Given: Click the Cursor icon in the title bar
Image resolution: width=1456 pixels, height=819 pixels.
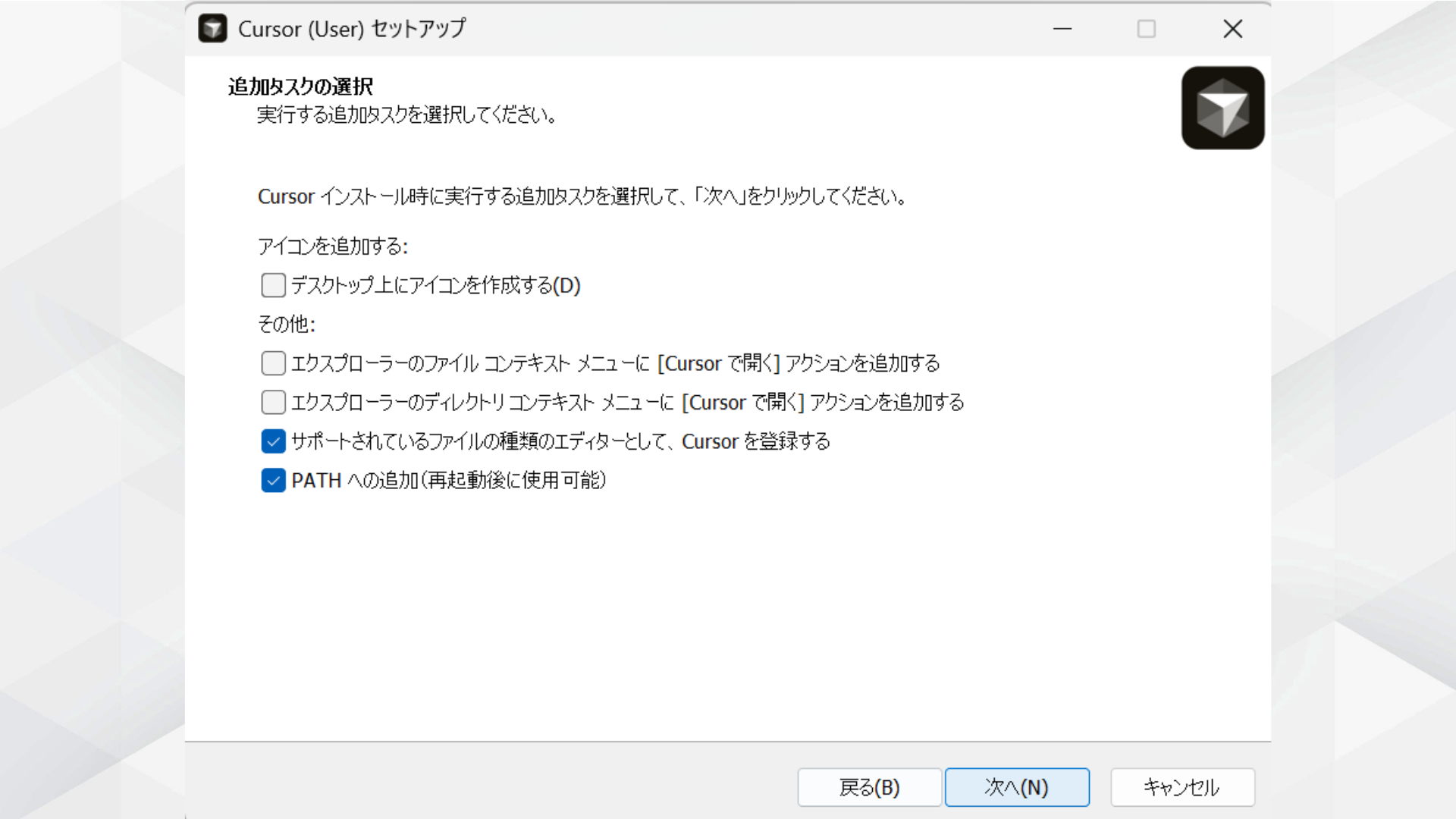Looking at the screenshot, I should coord(212,29).
